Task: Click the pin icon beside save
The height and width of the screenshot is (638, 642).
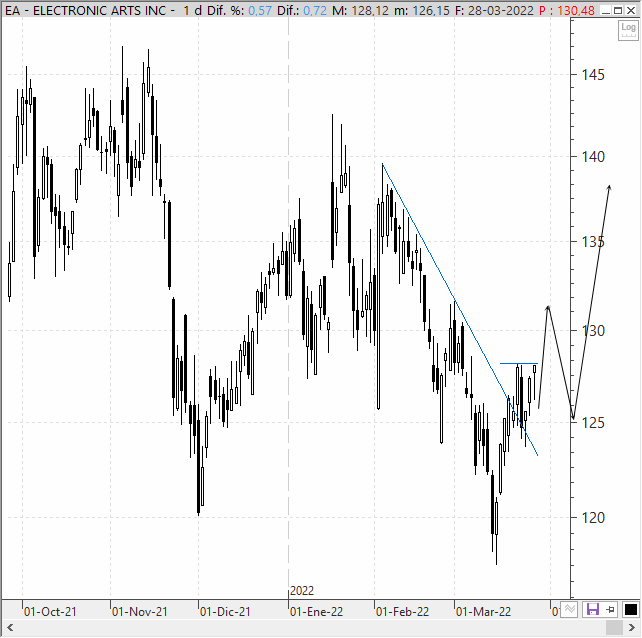Action: [610, 609]
